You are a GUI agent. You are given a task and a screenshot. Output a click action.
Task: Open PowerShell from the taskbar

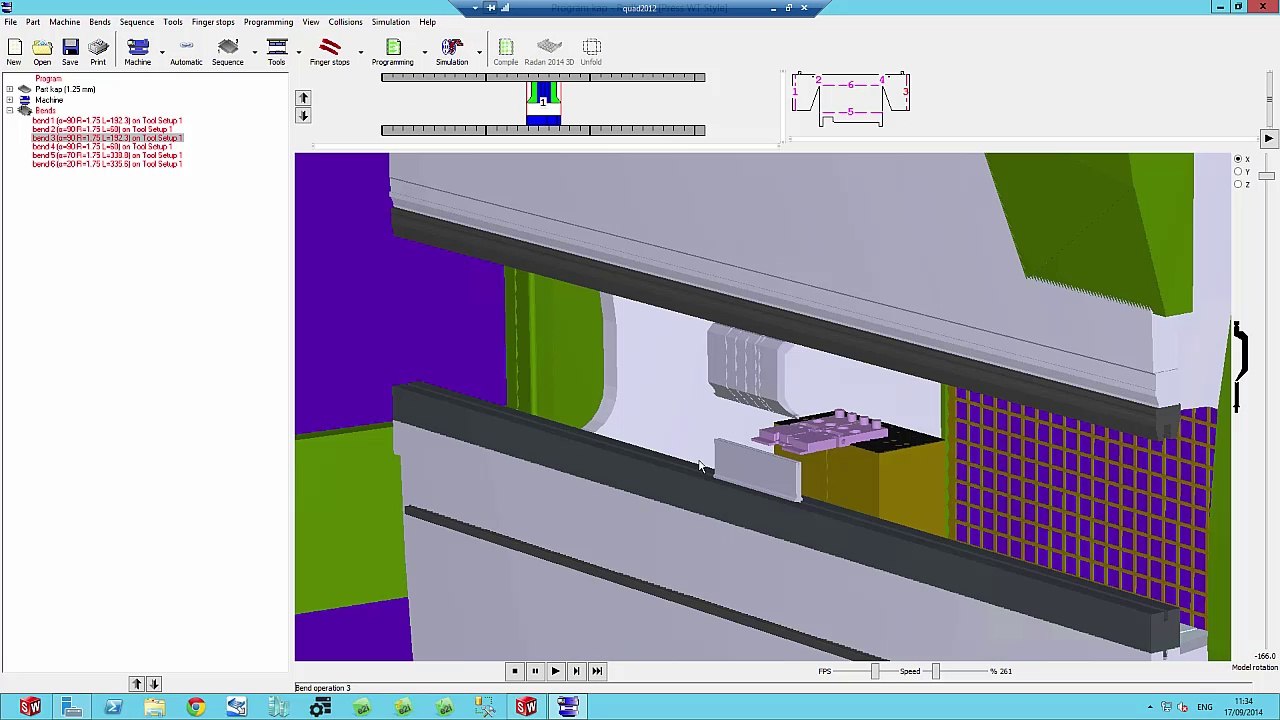113,708
